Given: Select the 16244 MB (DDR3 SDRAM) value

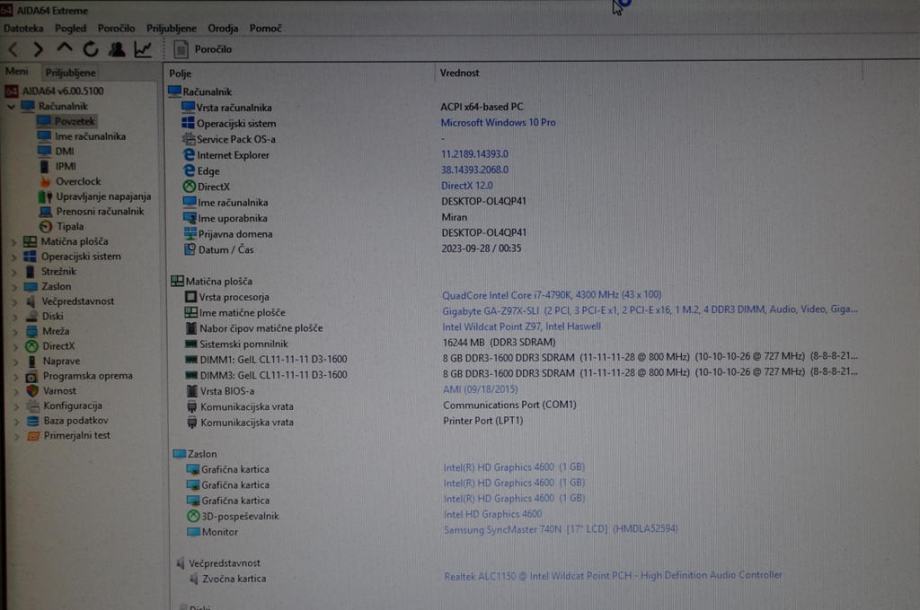Looking at the screenshot, I should click(499, 342).
